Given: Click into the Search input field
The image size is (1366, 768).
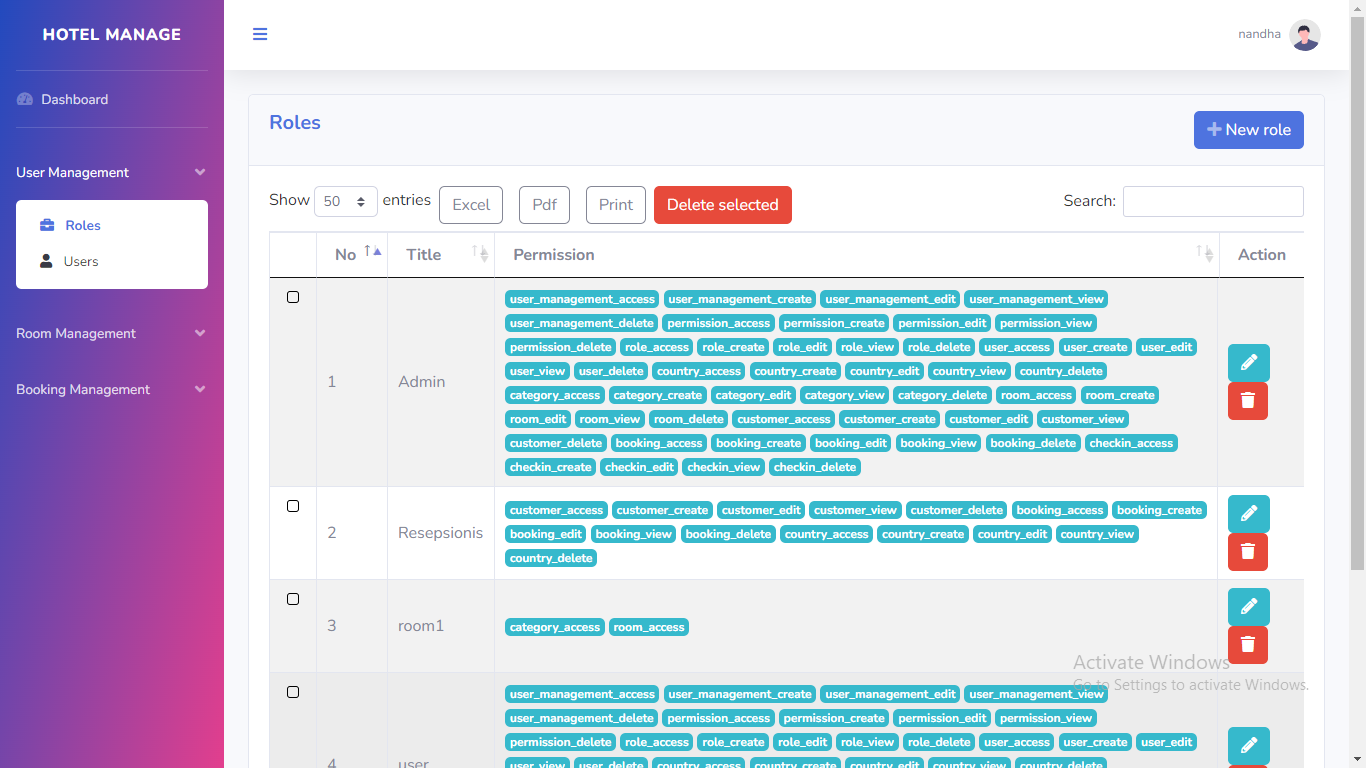Looking at the screenshot, I should coord(1212,201).
